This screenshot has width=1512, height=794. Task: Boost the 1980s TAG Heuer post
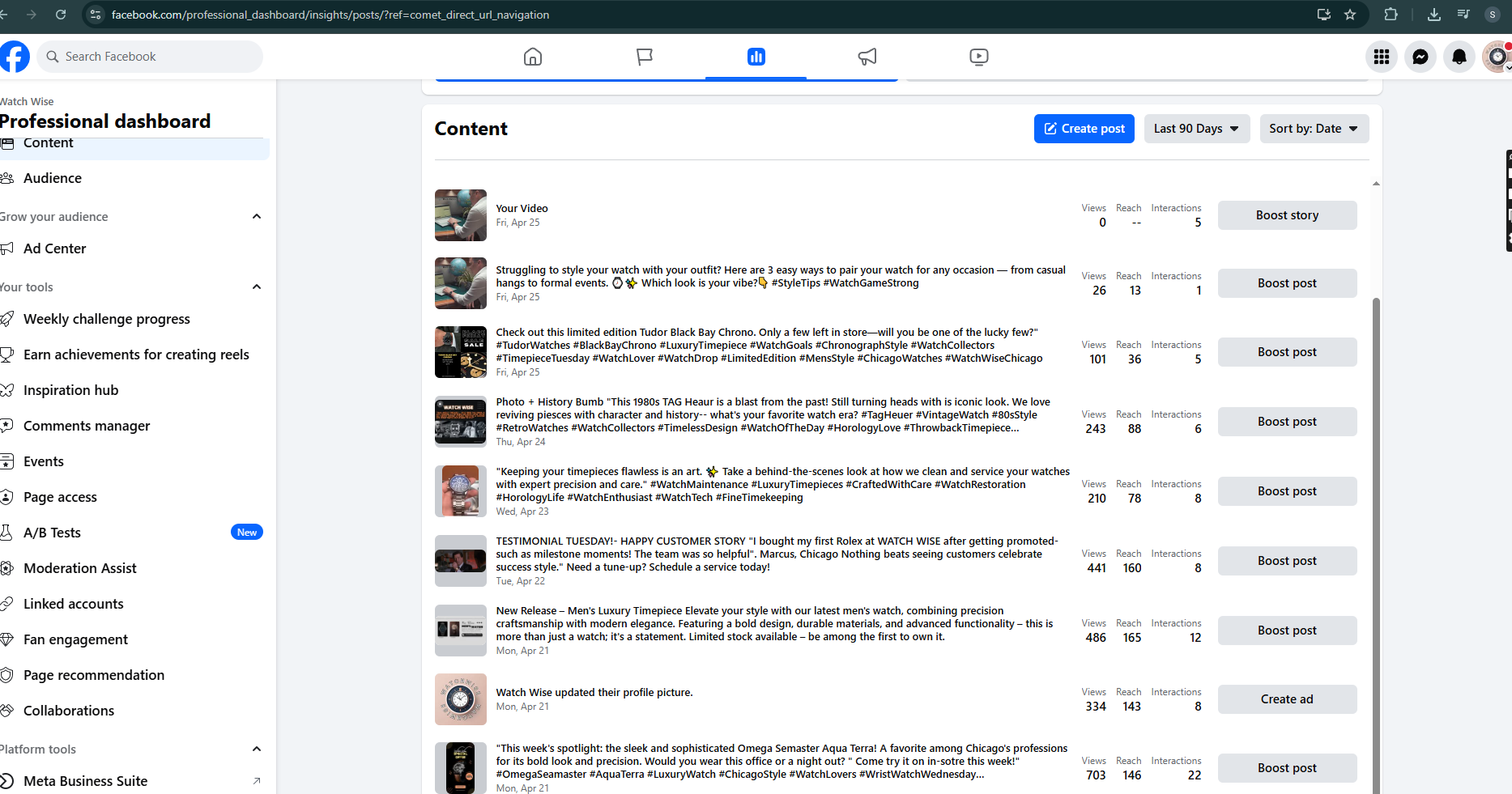tap(1288, 422)
